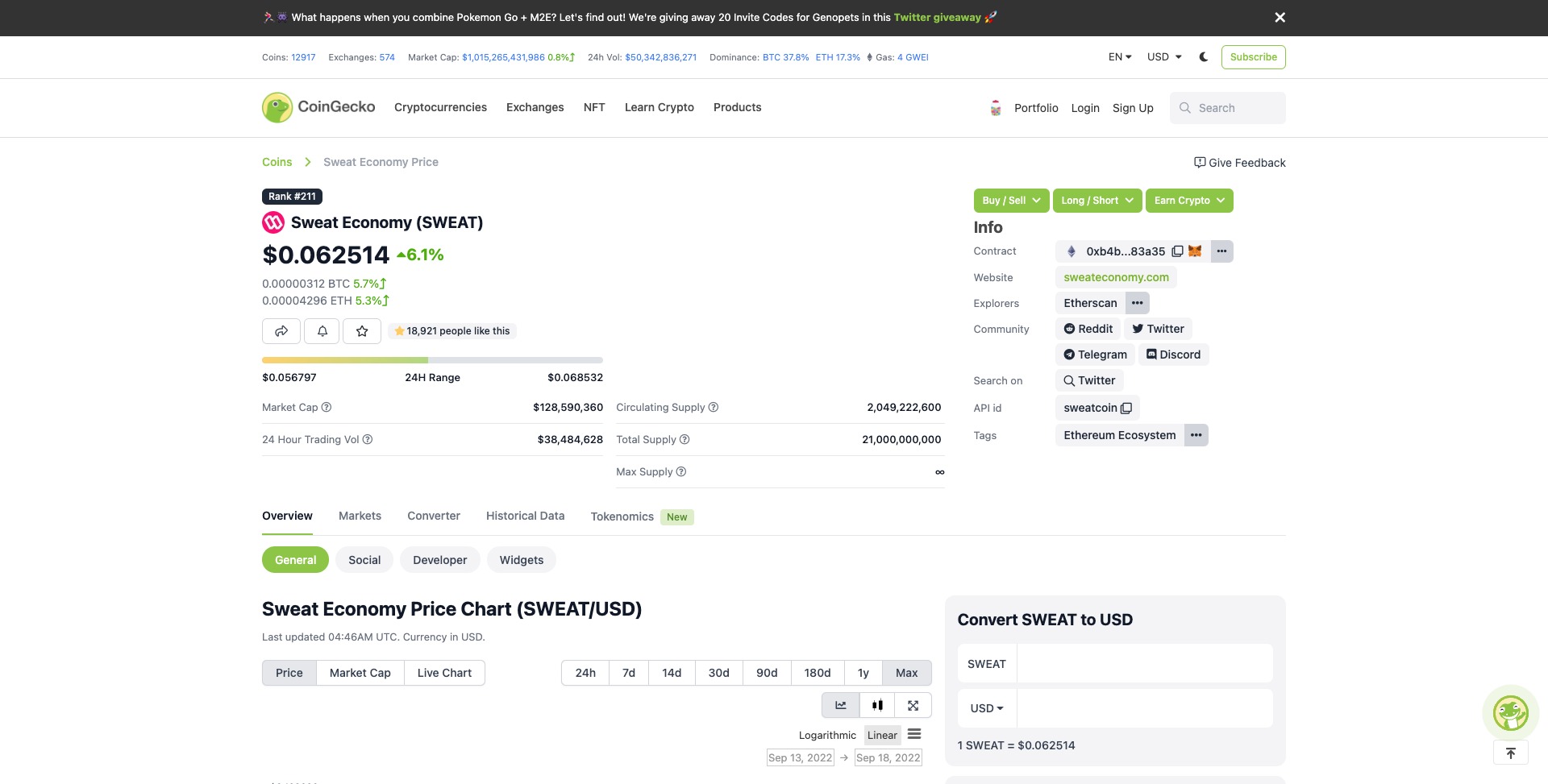Add SWEAT to your watchlist star
Screen dimensions: 1548x784
(x=361, y=330)
